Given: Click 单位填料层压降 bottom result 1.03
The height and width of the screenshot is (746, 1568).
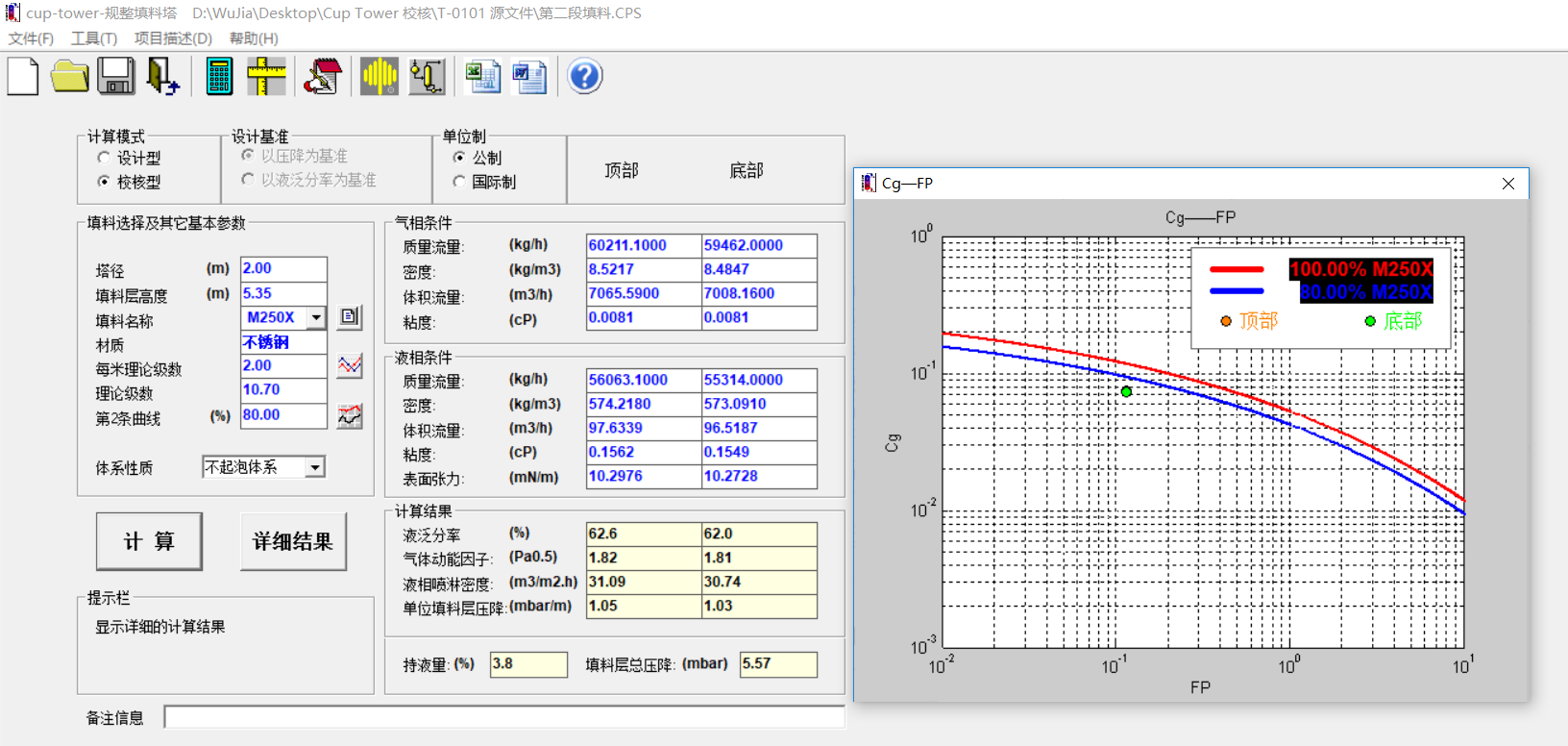Looking at the screenshot, I should pos(759,606).
